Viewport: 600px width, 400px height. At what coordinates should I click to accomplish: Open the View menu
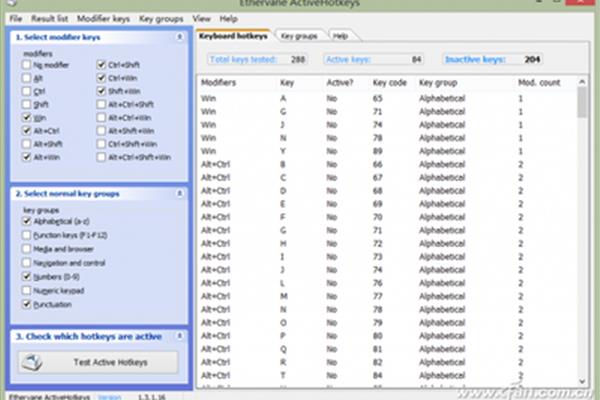(x=201, y=19)
